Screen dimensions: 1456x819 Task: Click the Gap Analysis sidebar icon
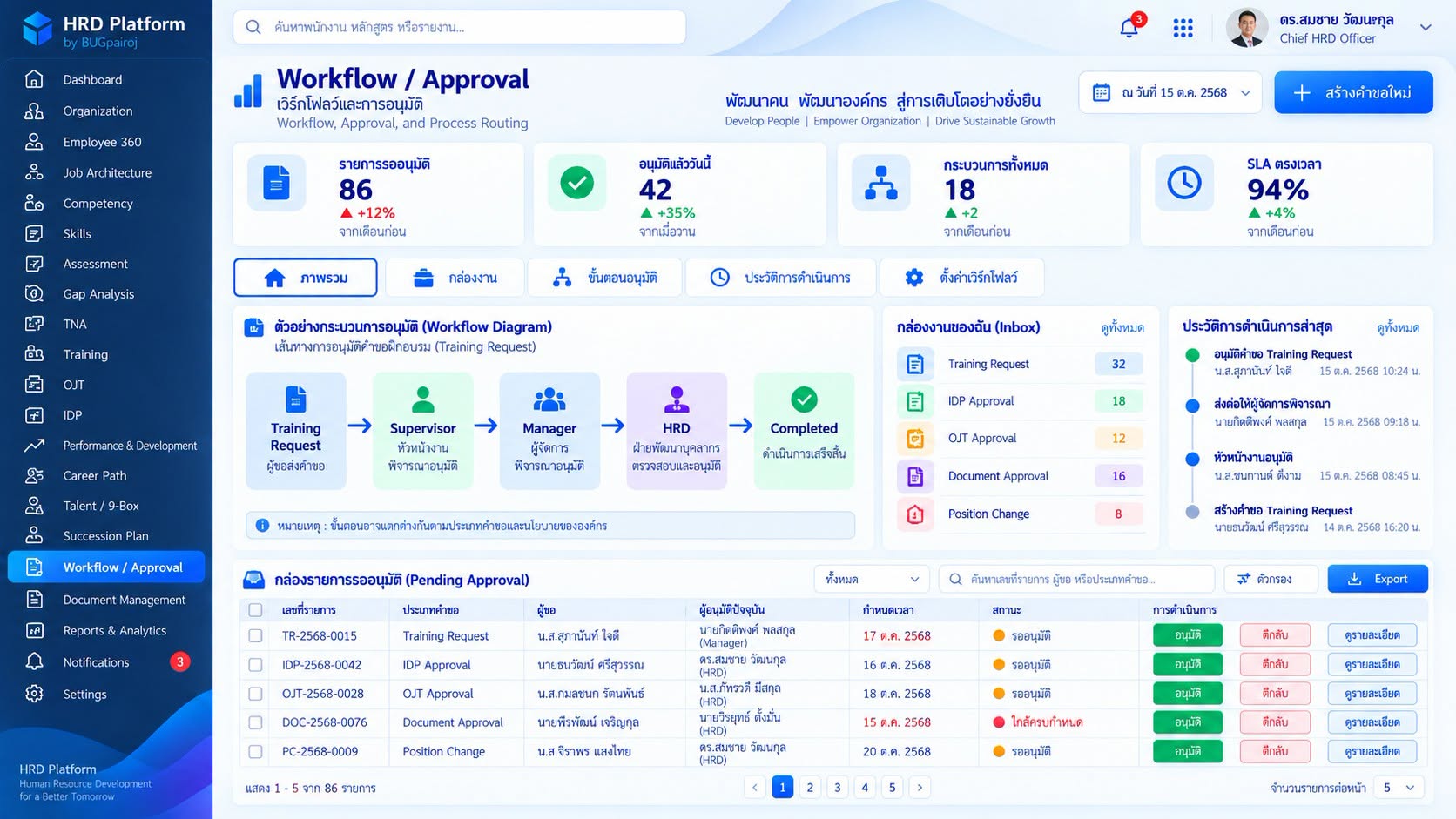click(x=34, y=293)
